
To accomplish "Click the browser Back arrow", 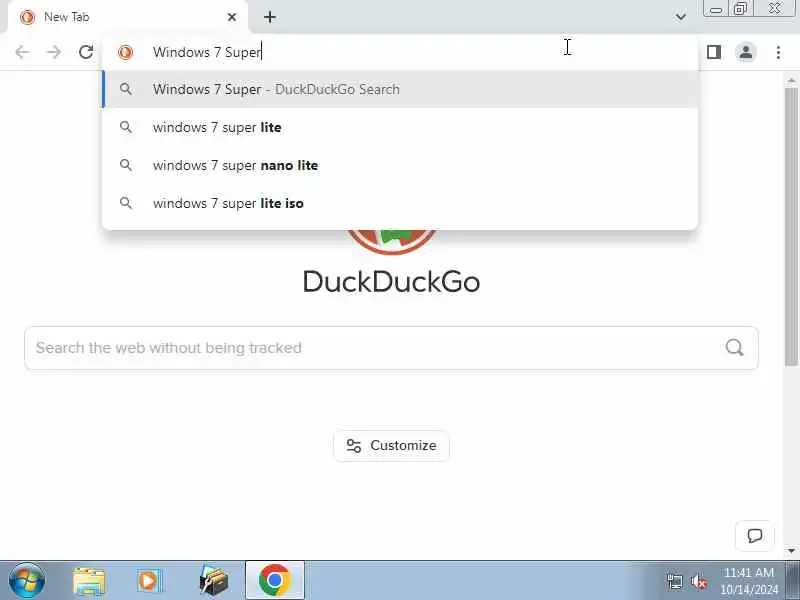I will point(22,52).
